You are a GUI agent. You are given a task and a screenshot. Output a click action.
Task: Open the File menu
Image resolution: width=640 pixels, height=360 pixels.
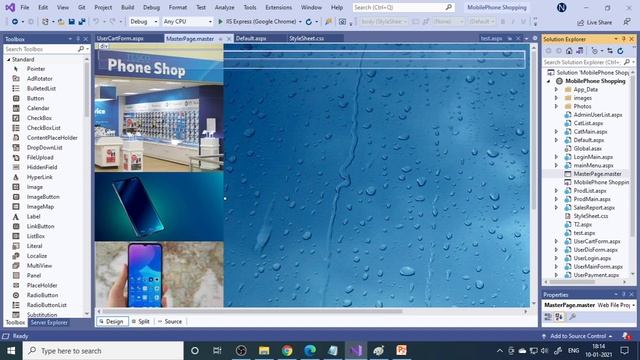click(25, 7)
